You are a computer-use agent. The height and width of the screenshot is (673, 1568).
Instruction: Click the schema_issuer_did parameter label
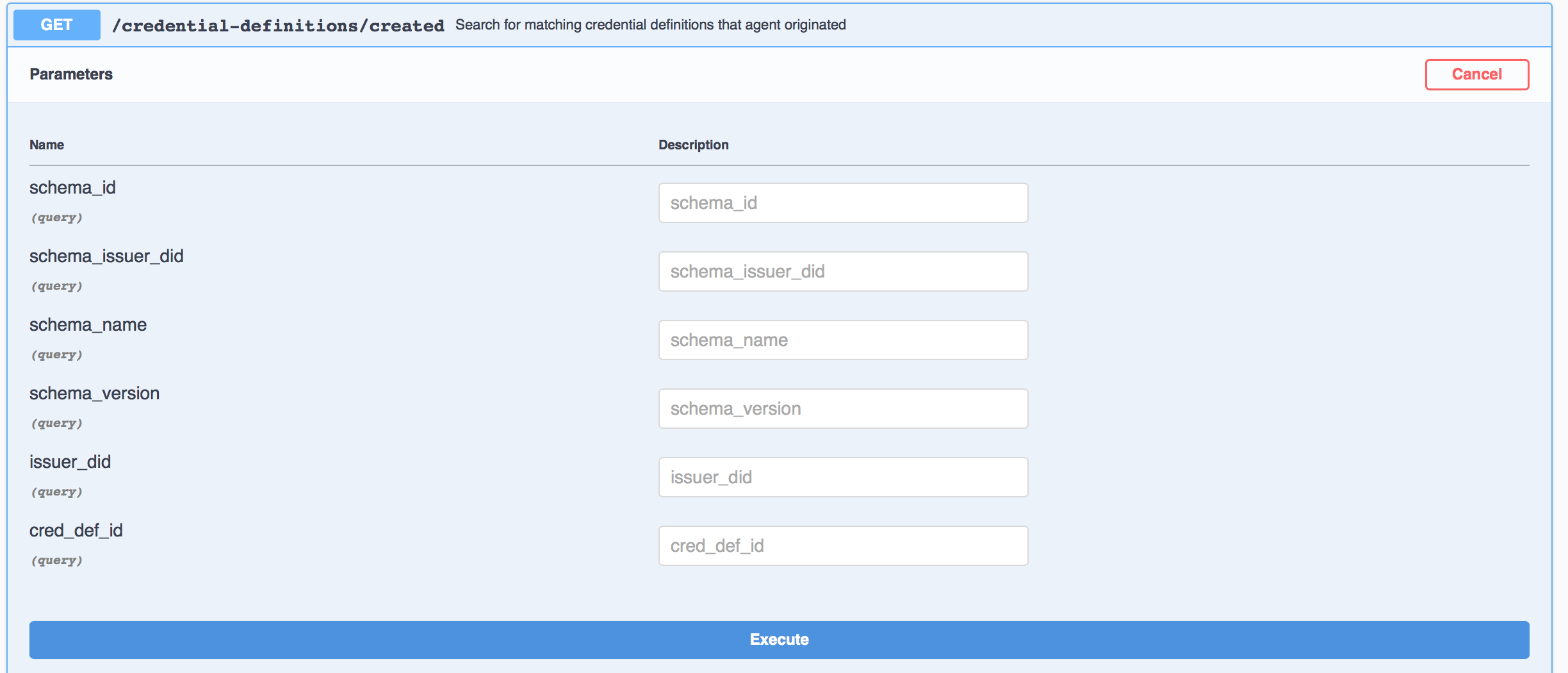click(106, 256)
